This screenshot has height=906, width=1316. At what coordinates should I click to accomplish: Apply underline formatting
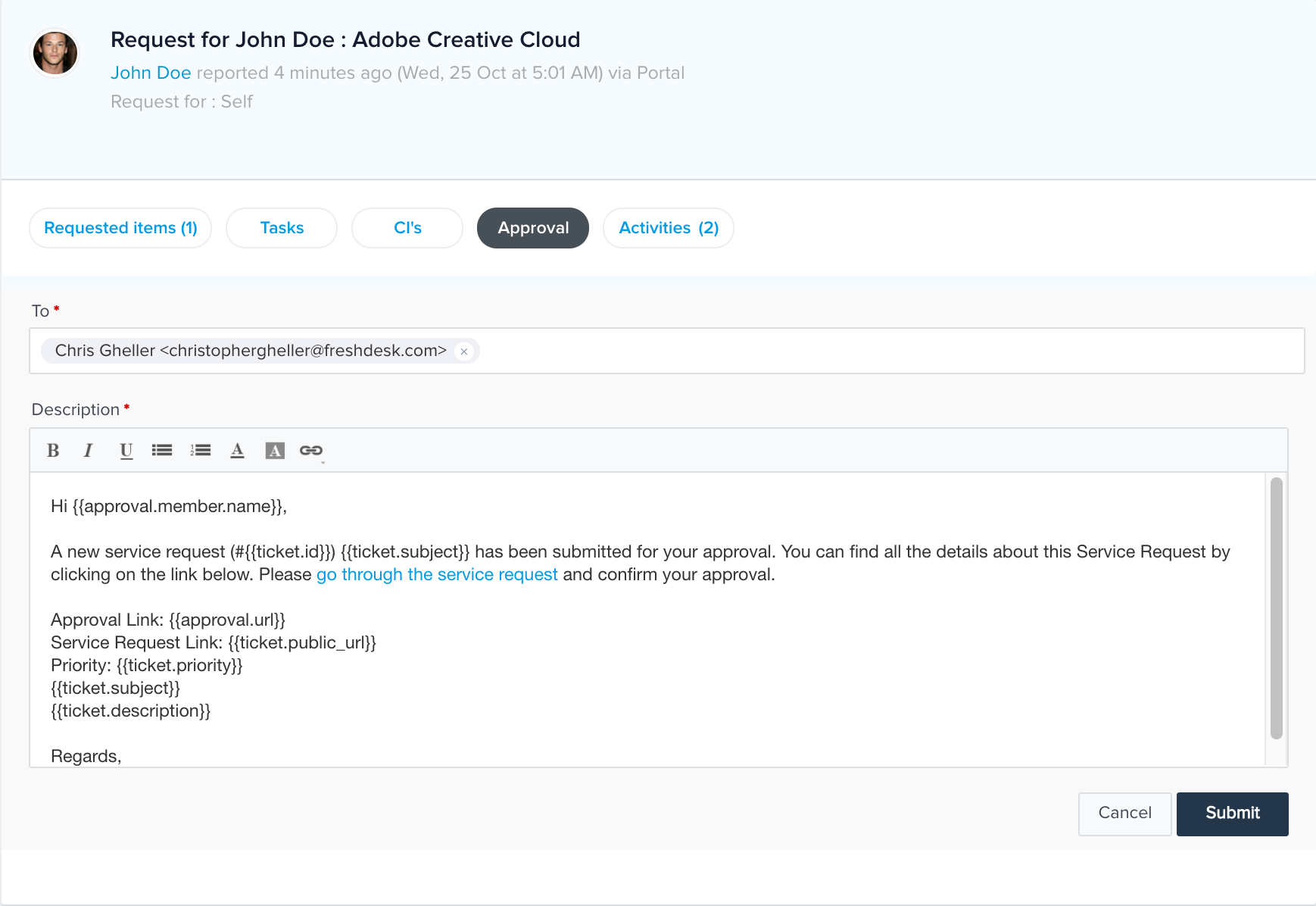125,450
